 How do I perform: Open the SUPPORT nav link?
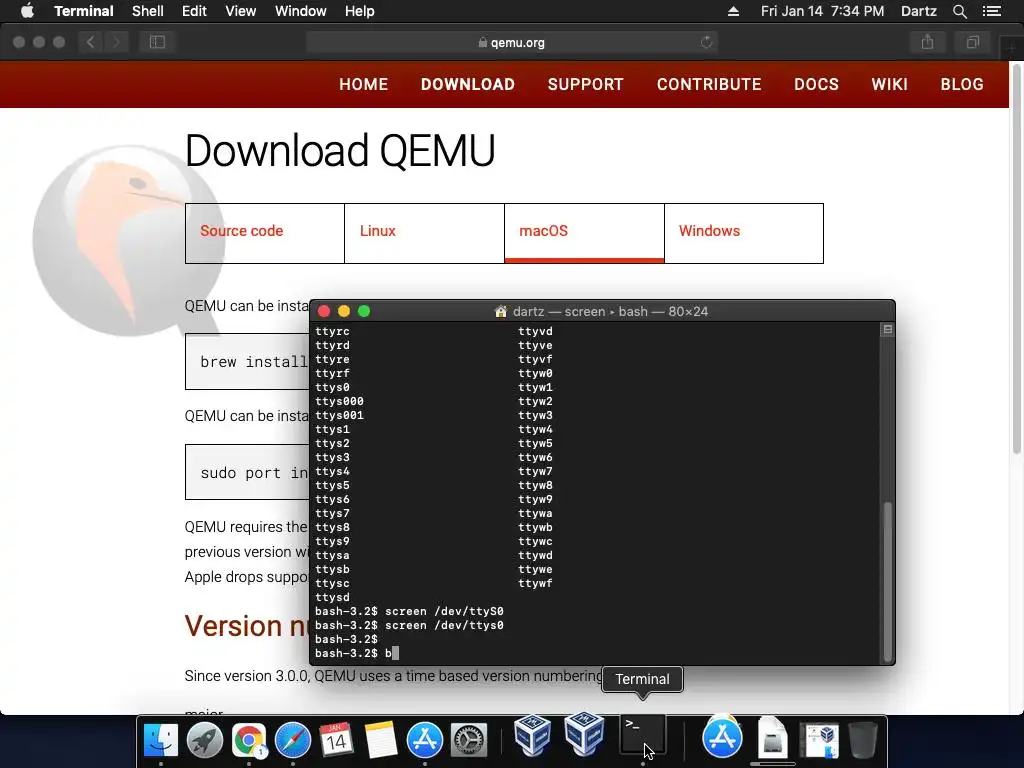click(x=586, y=84)
